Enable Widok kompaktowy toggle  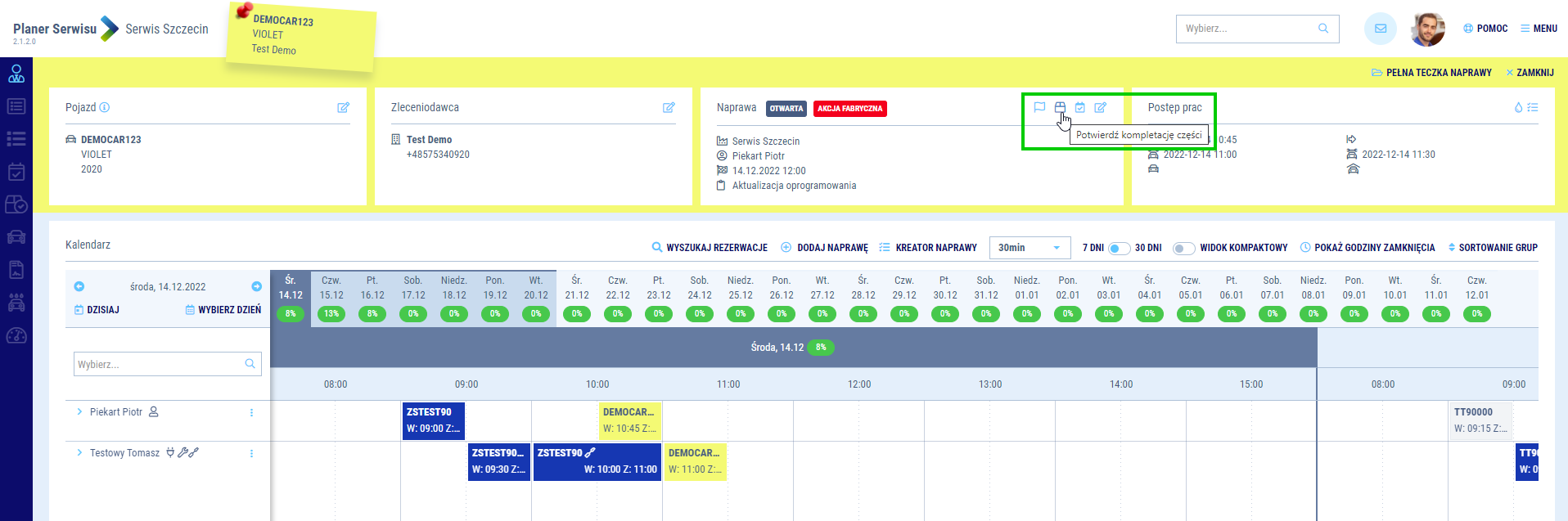1183,248
